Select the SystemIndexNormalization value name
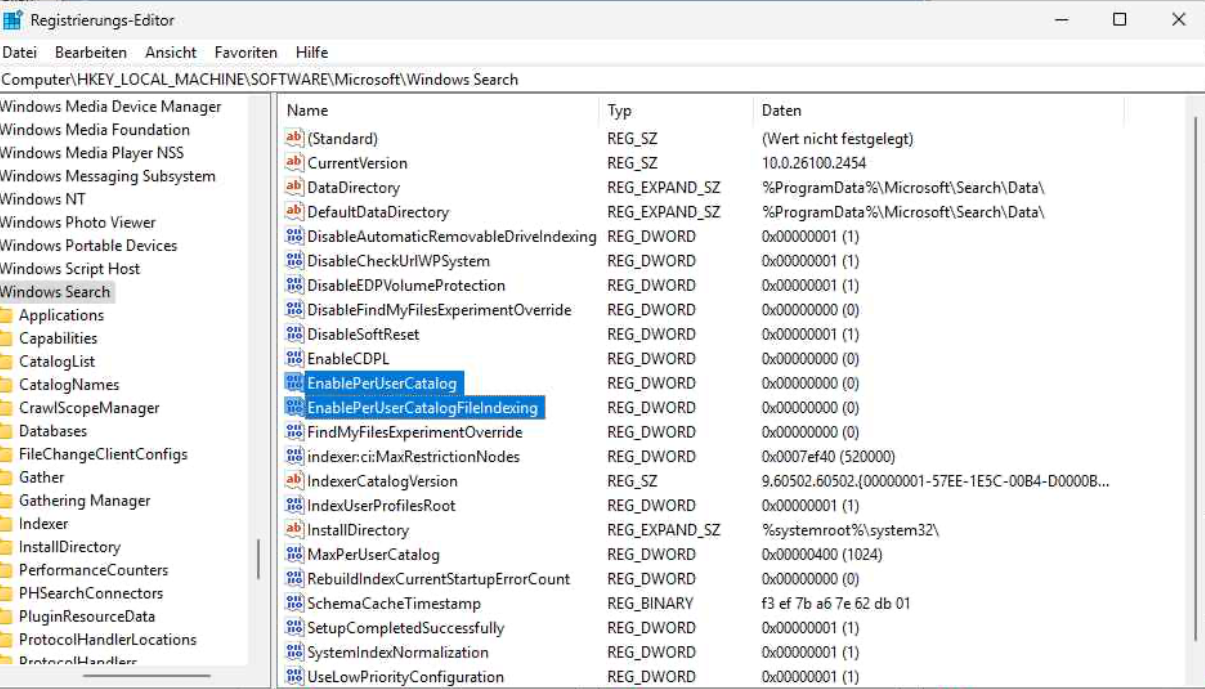Viewport: 1205px width, 689px height. [398, 652]
